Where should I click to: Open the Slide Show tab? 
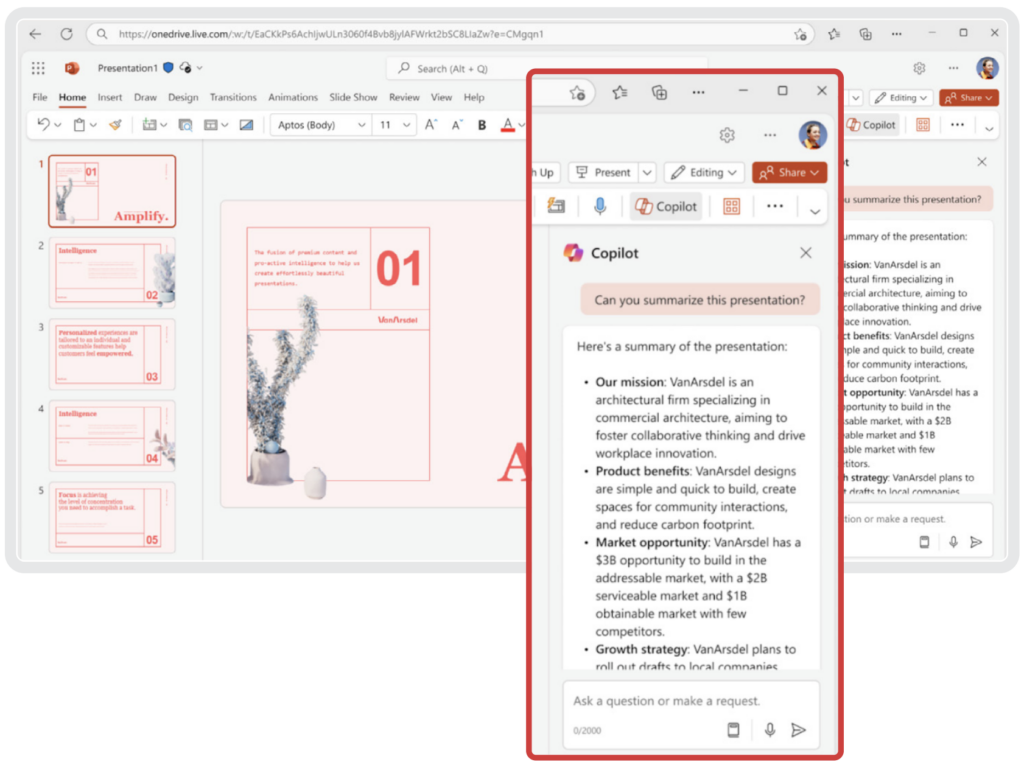click(x=353, y=97)
